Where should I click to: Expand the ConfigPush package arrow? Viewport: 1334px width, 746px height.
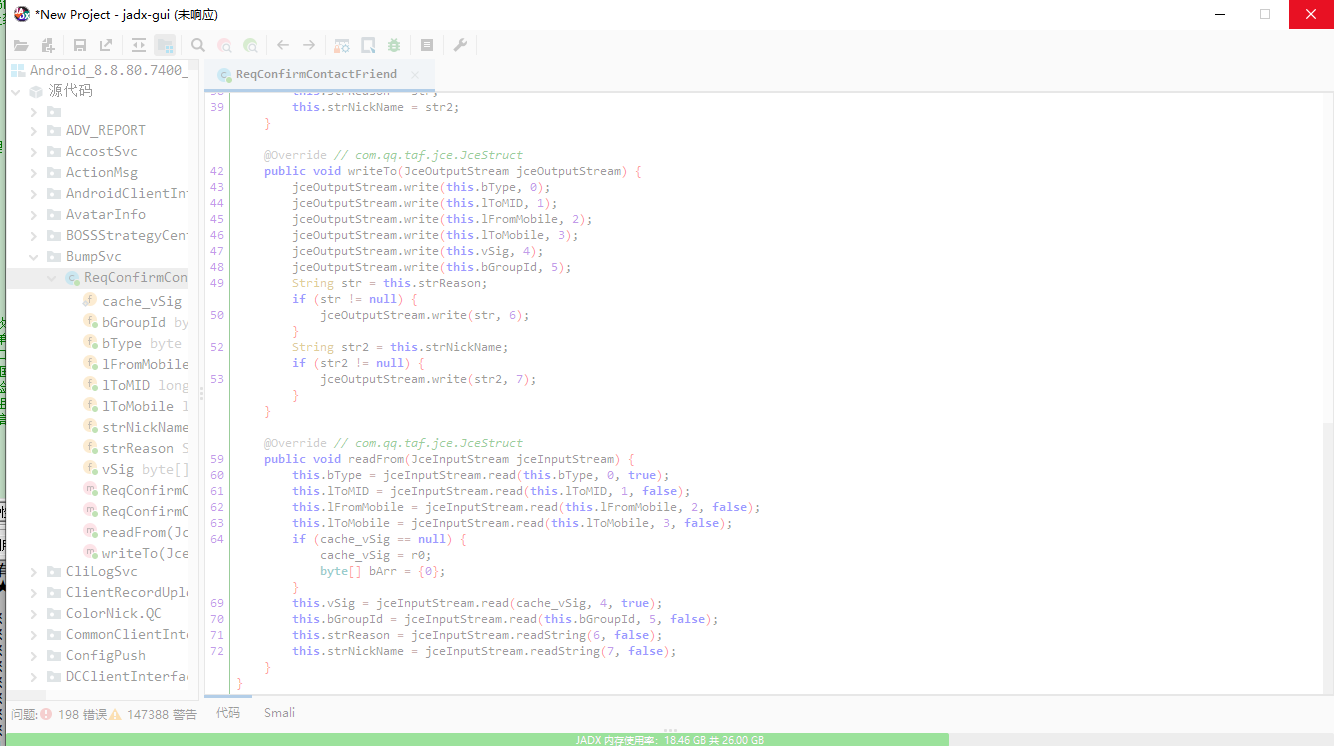pos(34,656)
